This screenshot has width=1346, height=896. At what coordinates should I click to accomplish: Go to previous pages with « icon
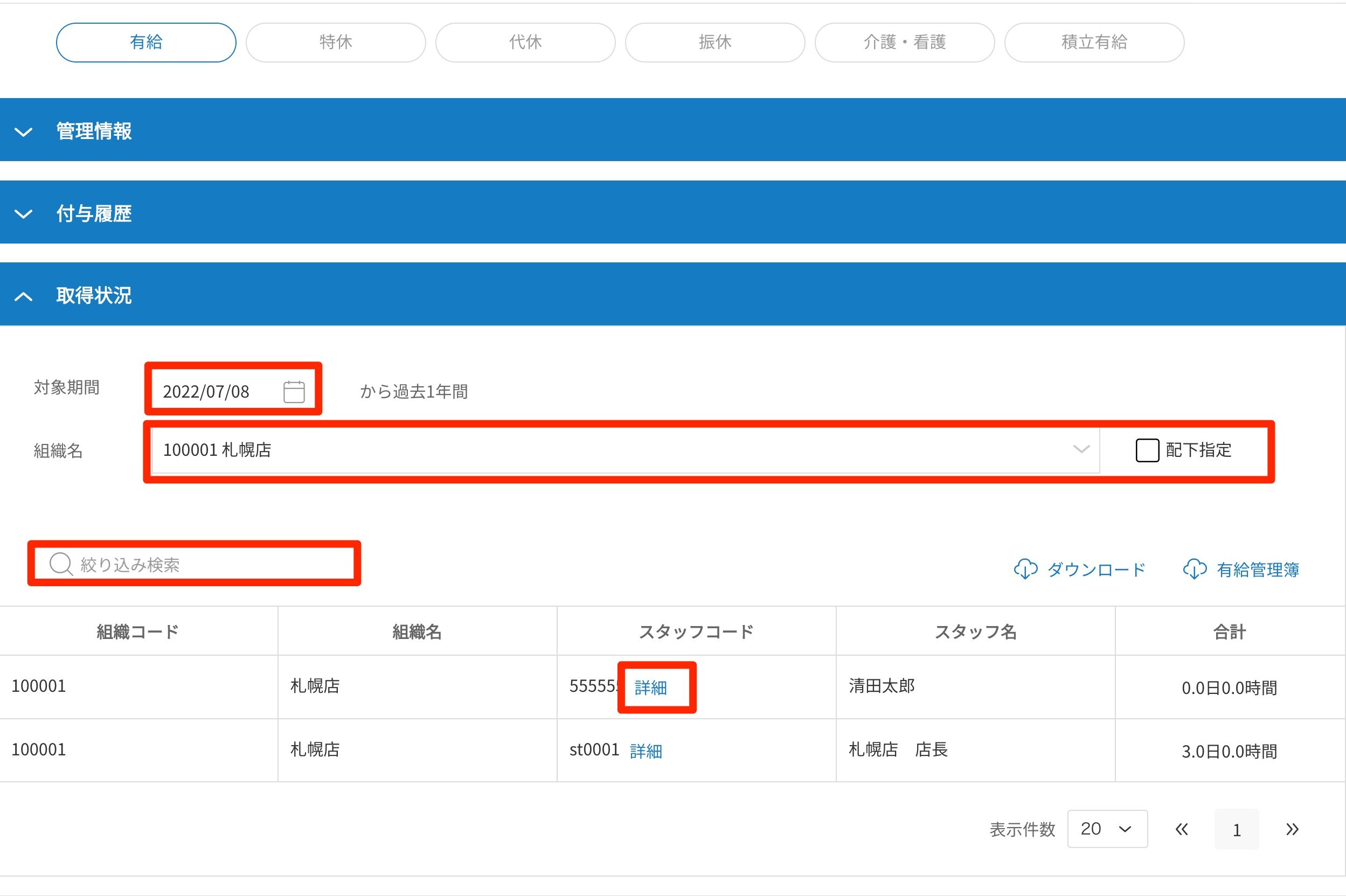[x=1182, y=829]
